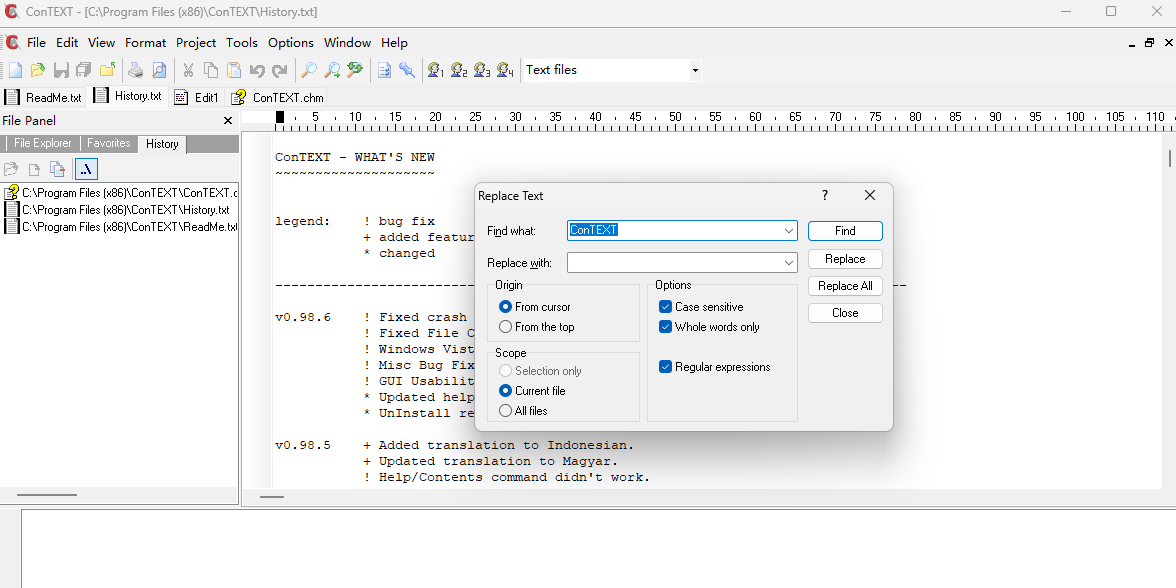Click the Print icon
This screenshot has width=1176, height=588.
point(136,70)
